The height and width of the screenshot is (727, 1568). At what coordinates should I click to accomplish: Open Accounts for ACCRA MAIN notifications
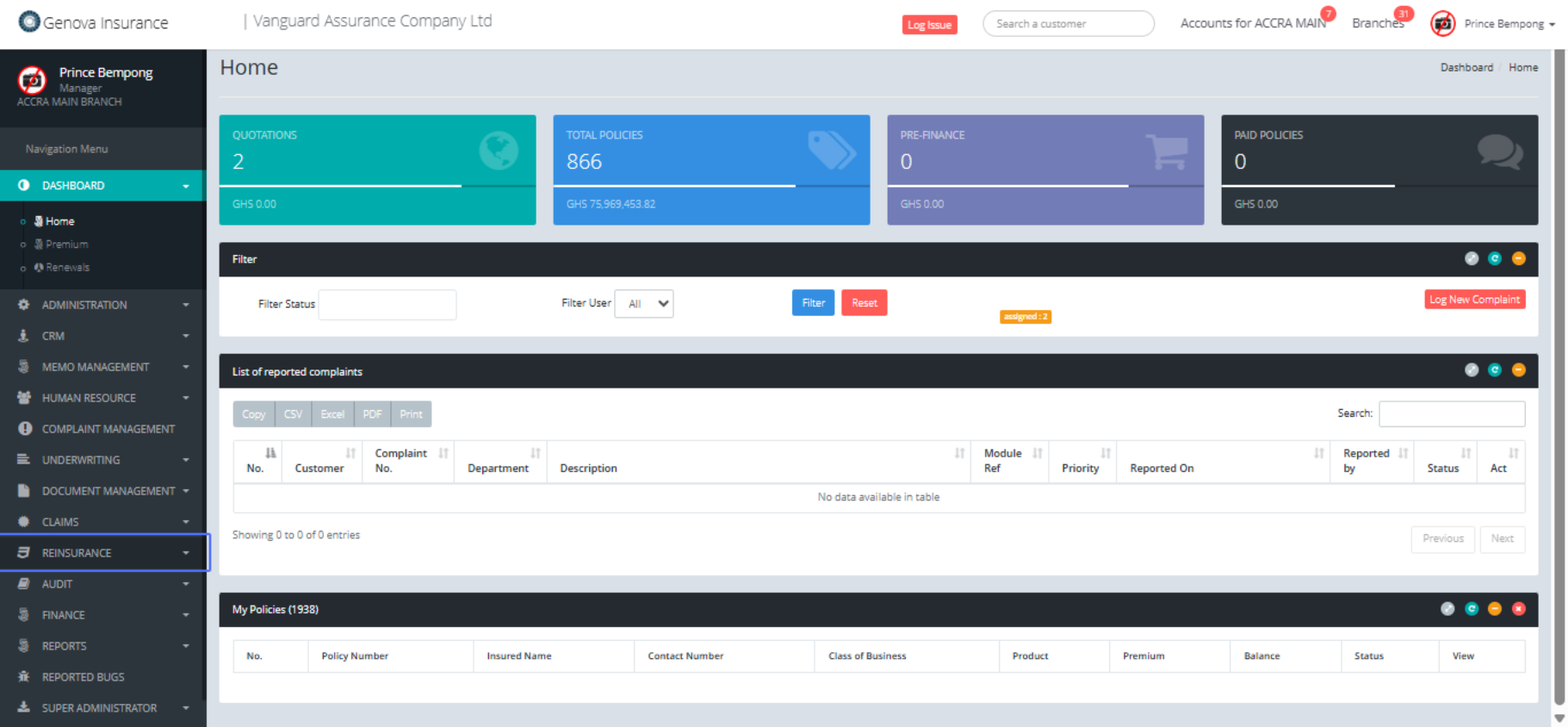1253,23
